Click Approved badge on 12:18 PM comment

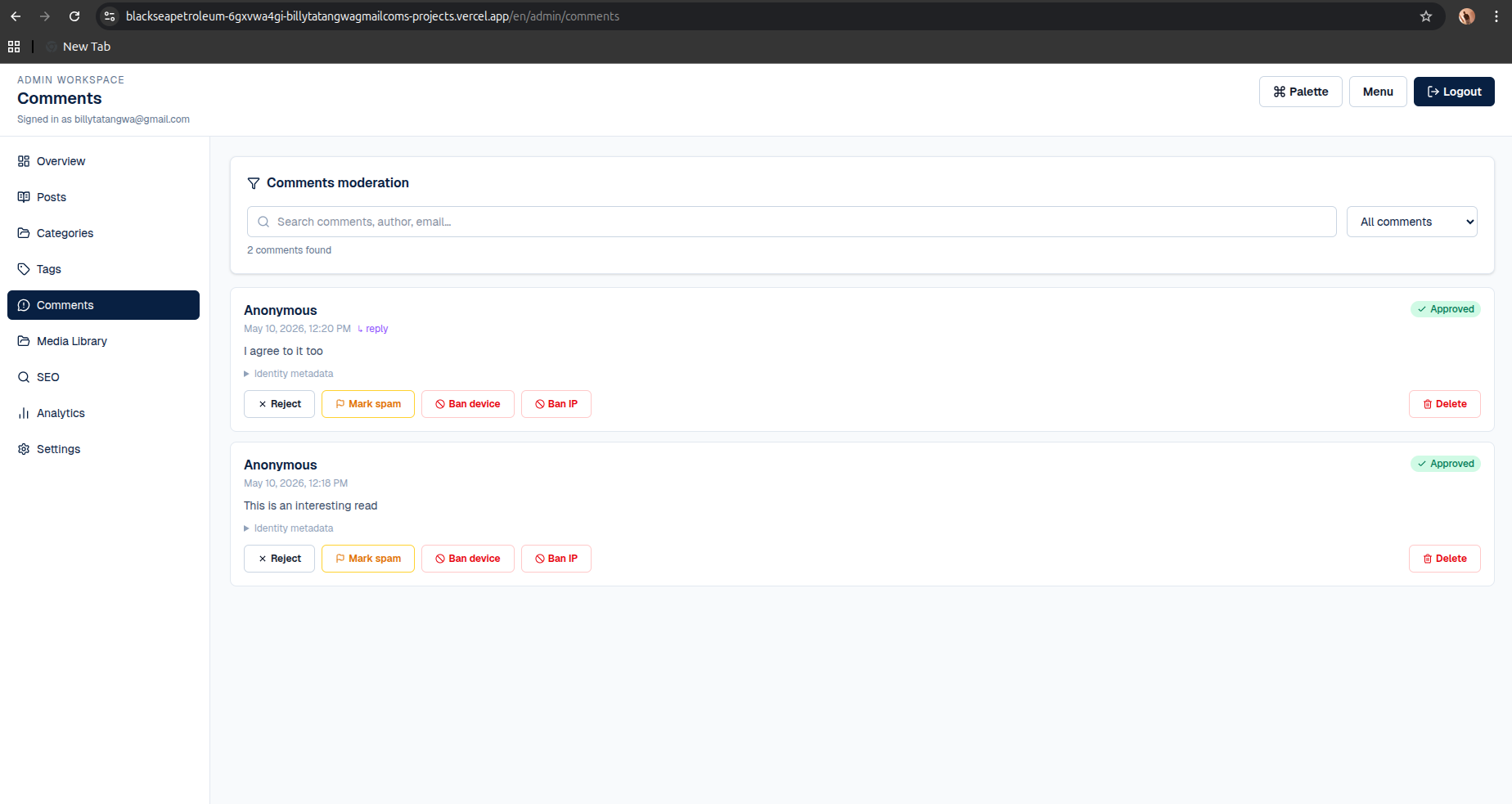[1446, 464]
